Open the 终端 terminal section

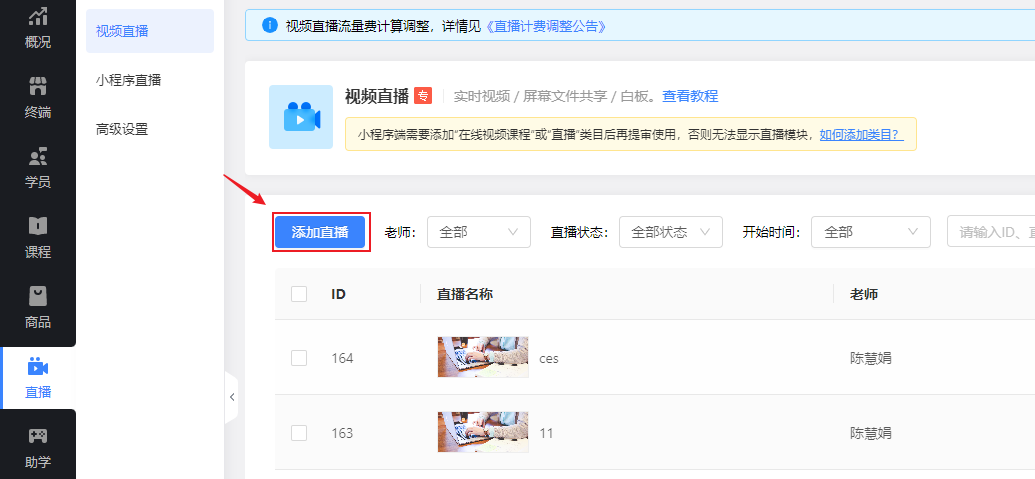[x=38, y=98]
